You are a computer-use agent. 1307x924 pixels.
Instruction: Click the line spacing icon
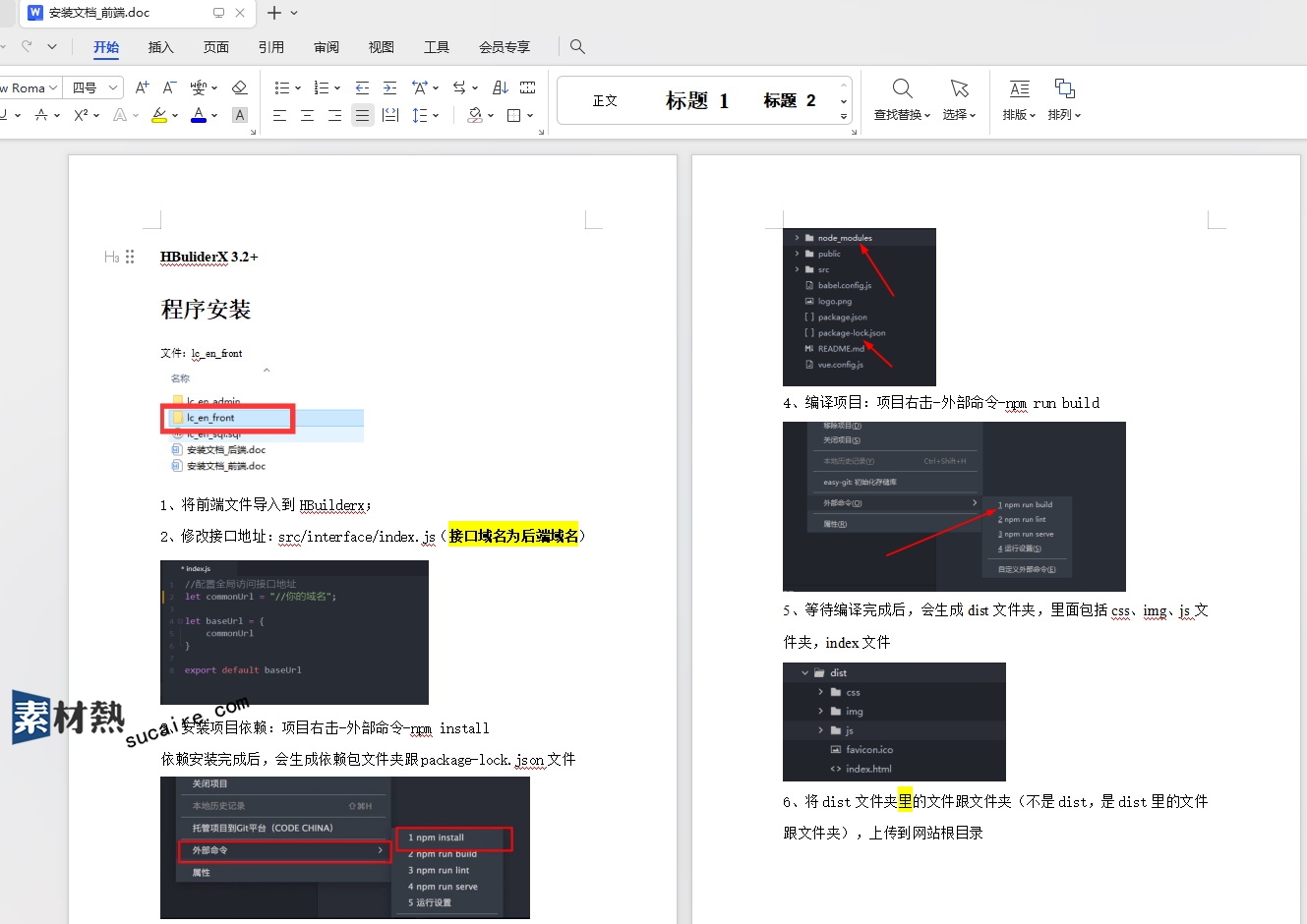click(x=420, y=115)
